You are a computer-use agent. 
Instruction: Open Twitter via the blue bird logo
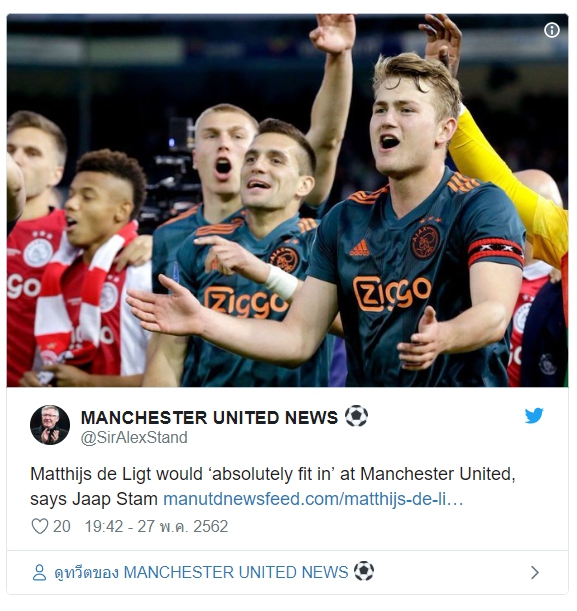pyautogui.click(x=533, y=415)
